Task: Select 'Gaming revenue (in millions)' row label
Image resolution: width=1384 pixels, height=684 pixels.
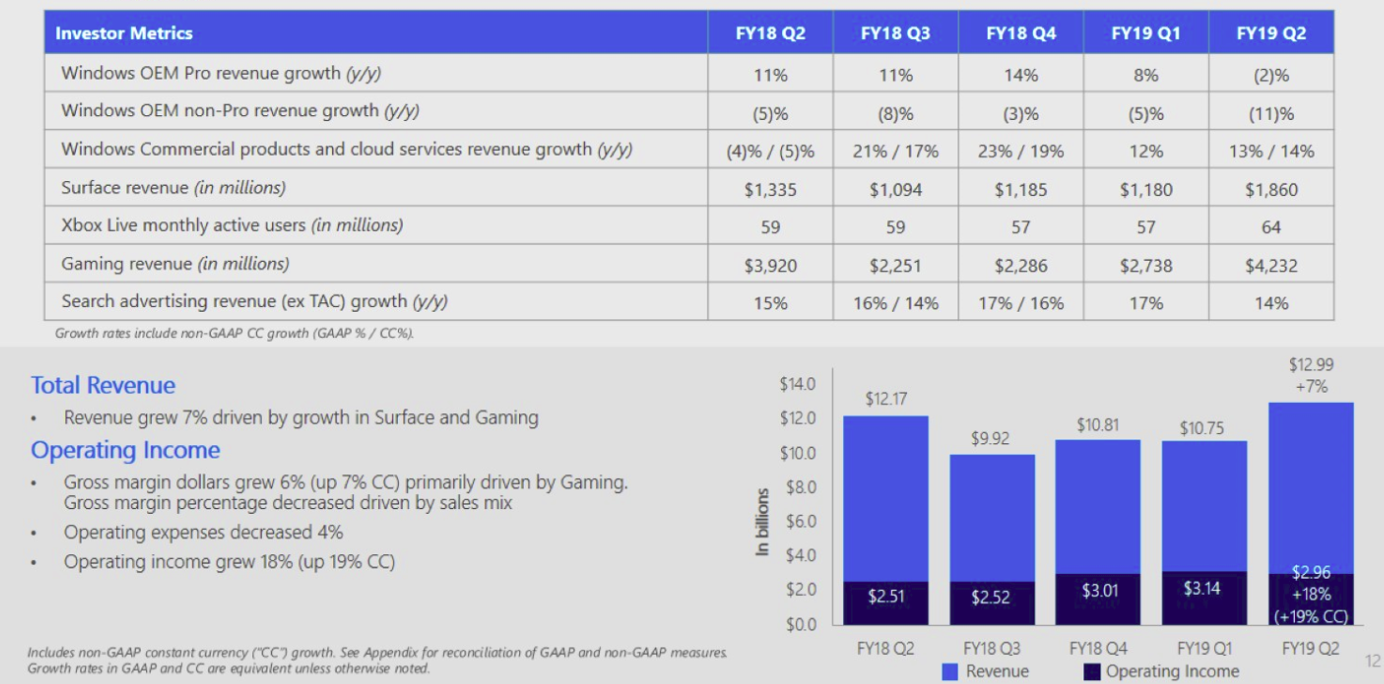Action: (x=175, y=264)
